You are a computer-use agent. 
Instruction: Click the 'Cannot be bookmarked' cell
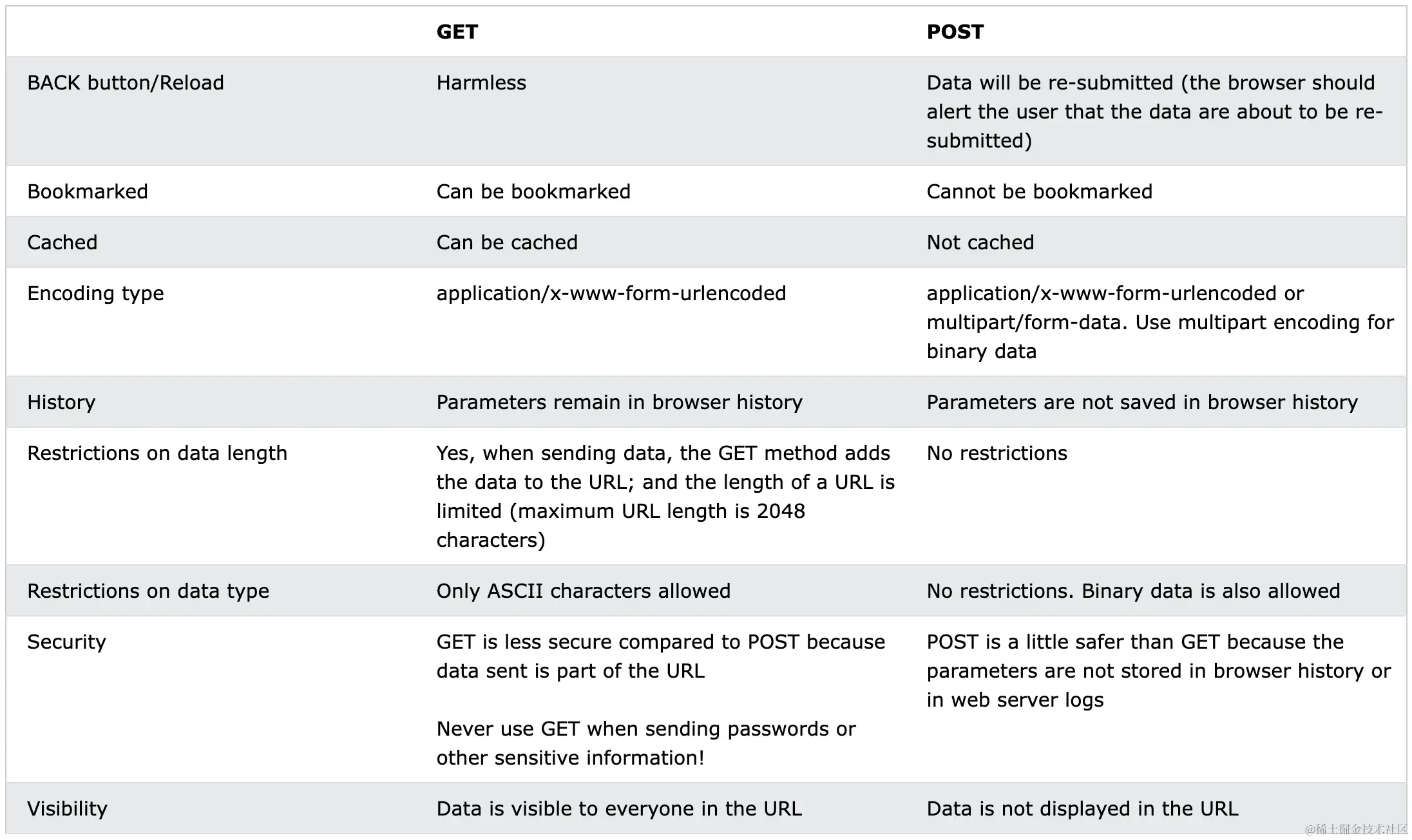pyautogui.click(x=1039, y=191)
